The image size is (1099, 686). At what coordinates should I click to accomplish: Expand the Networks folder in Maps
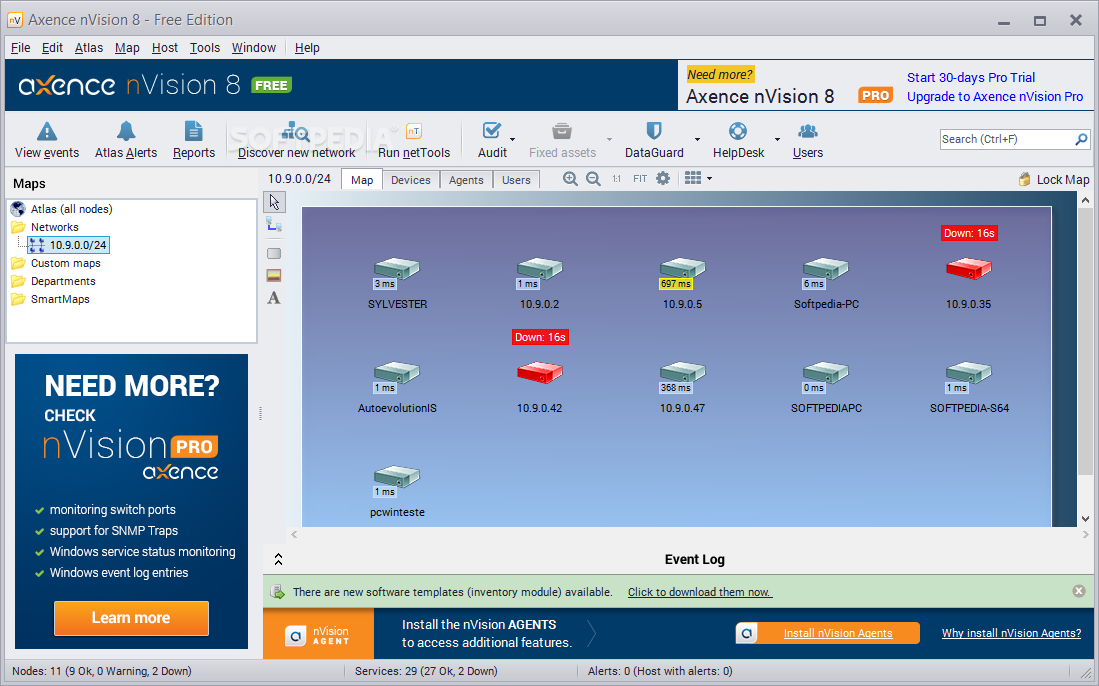18,227
